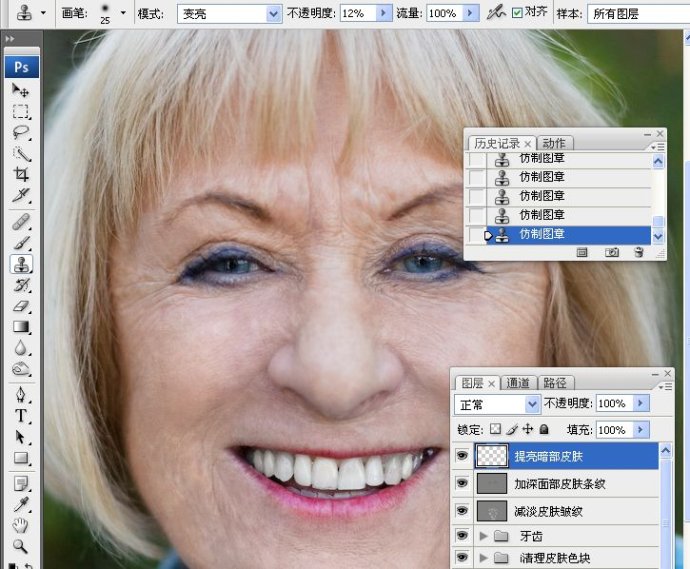The width and height of the screenshot is (690, 569).
Task: Select the Clone Stamp tool in toolbox
Action: [x=21, y=264]
